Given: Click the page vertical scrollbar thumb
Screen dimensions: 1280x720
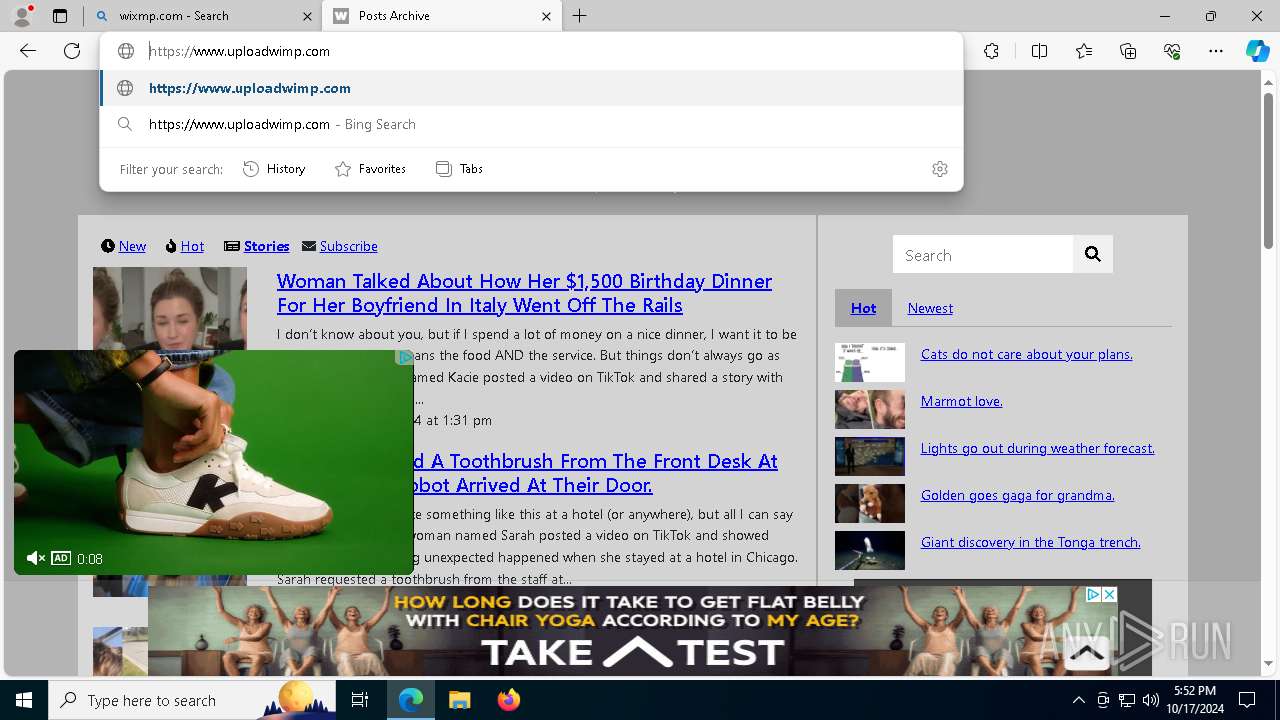Looking at the screenshot, I should click(x=1268, y=170).
